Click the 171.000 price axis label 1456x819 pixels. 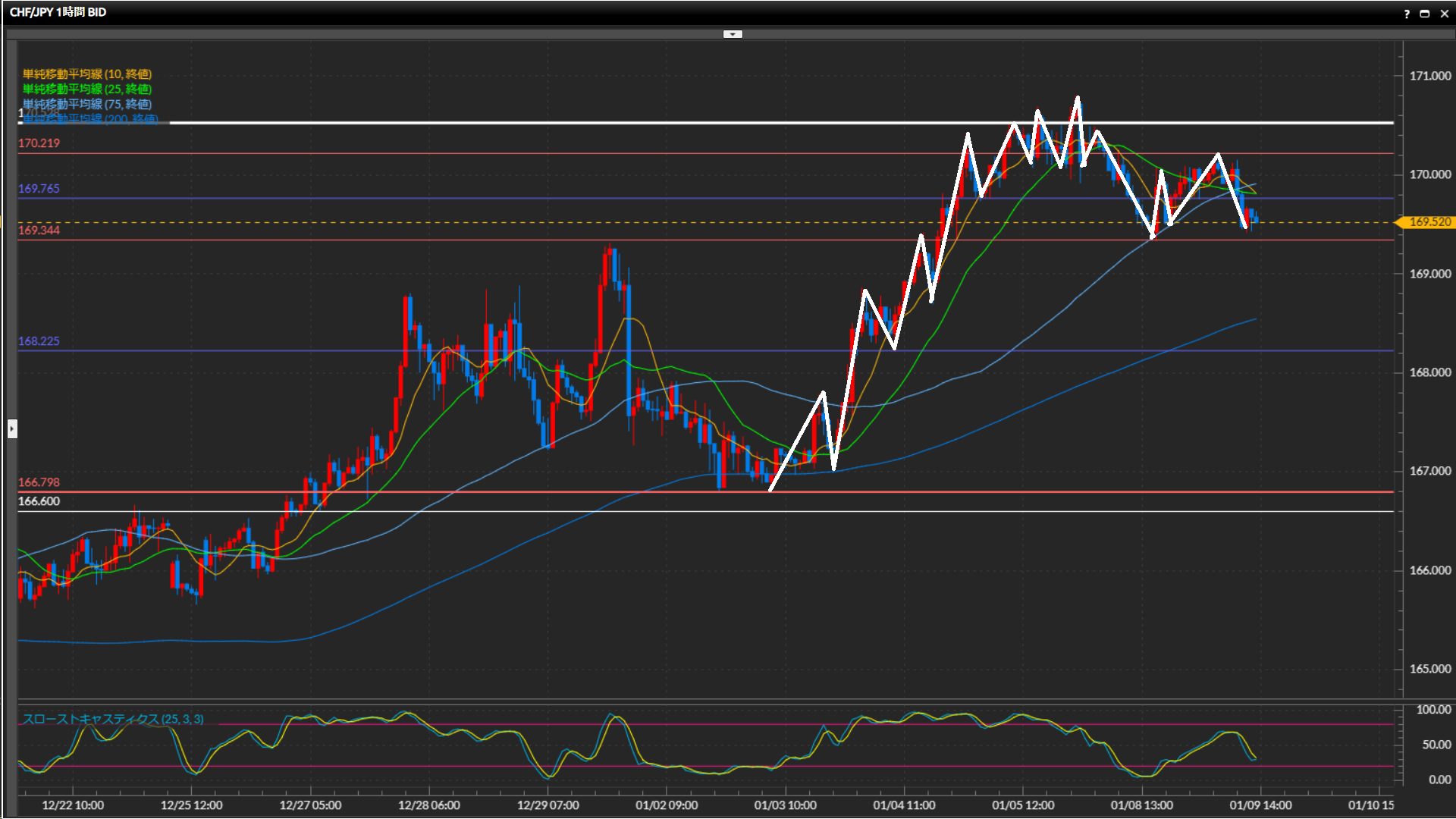(x=1429, y=76)
